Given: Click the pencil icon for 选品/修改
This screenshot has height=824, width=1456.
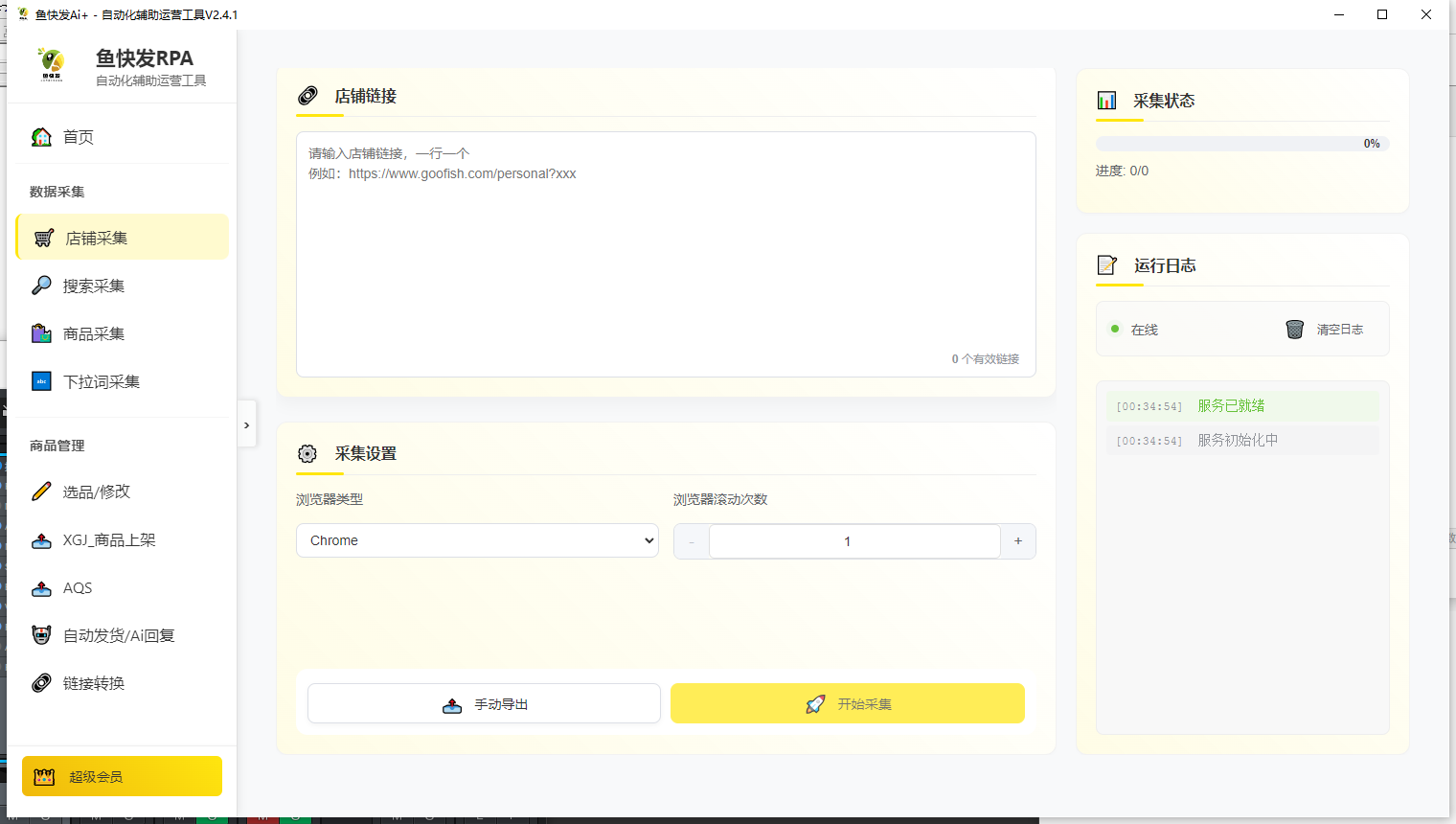Looking at the screenshot, I should 41,492.
